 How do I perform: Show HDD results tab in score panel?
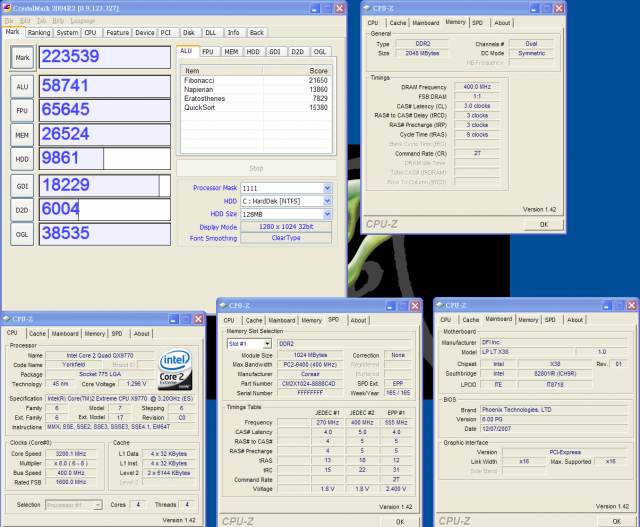click(253, 52)
